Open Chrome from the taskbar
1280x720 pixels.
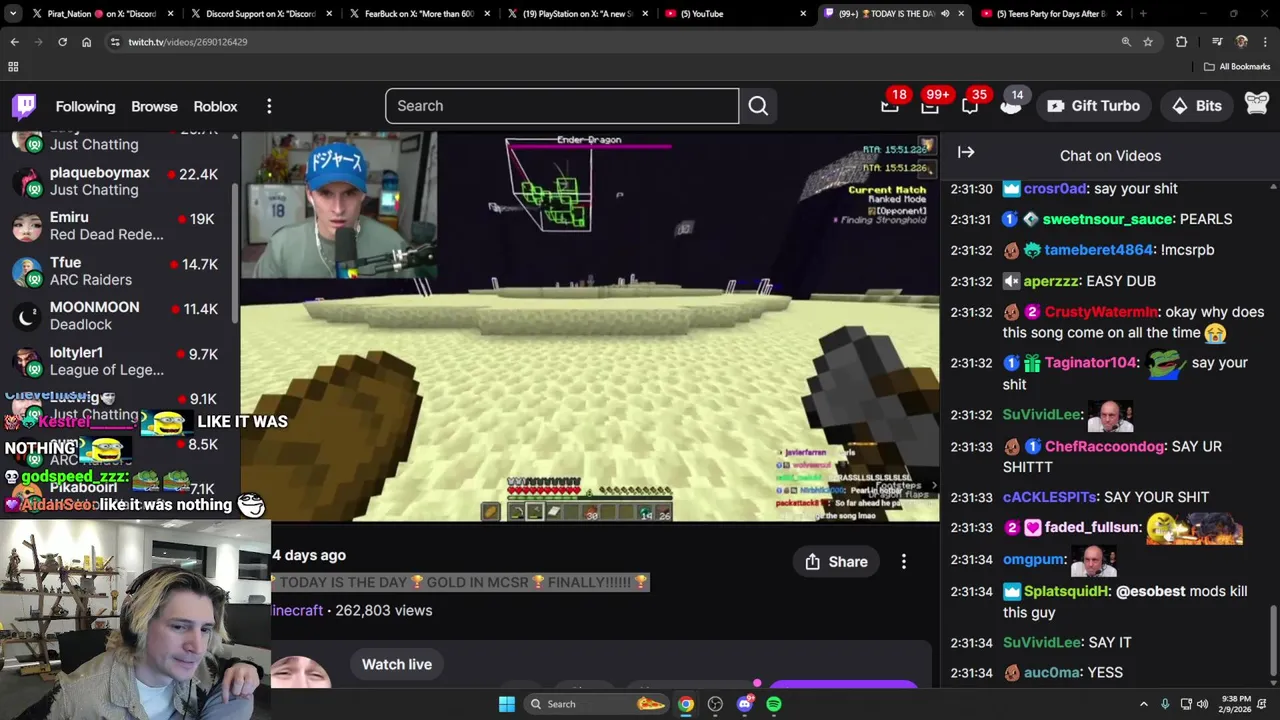point(685,704)
